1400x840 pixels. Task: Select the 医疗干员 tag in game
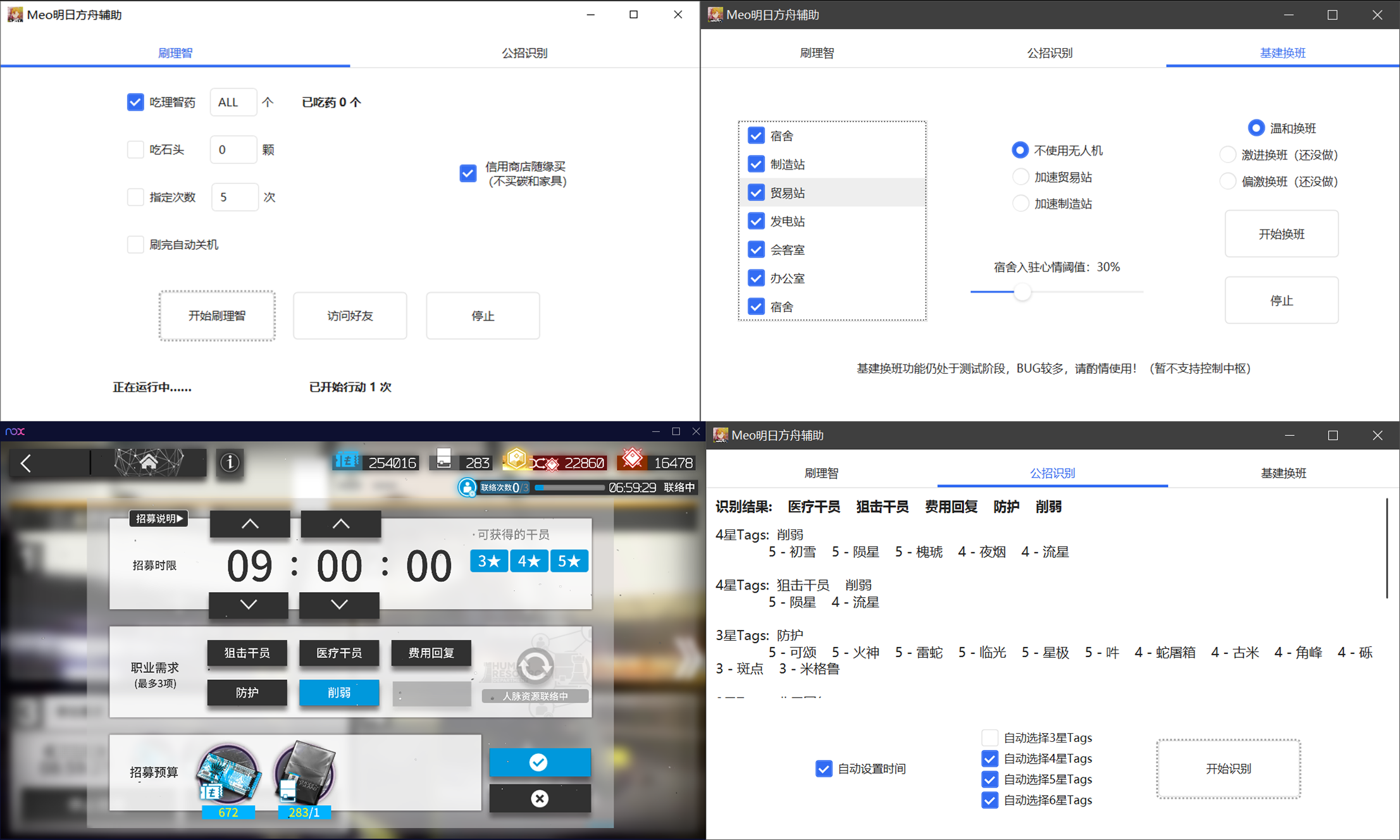click(x=339, y=653)
